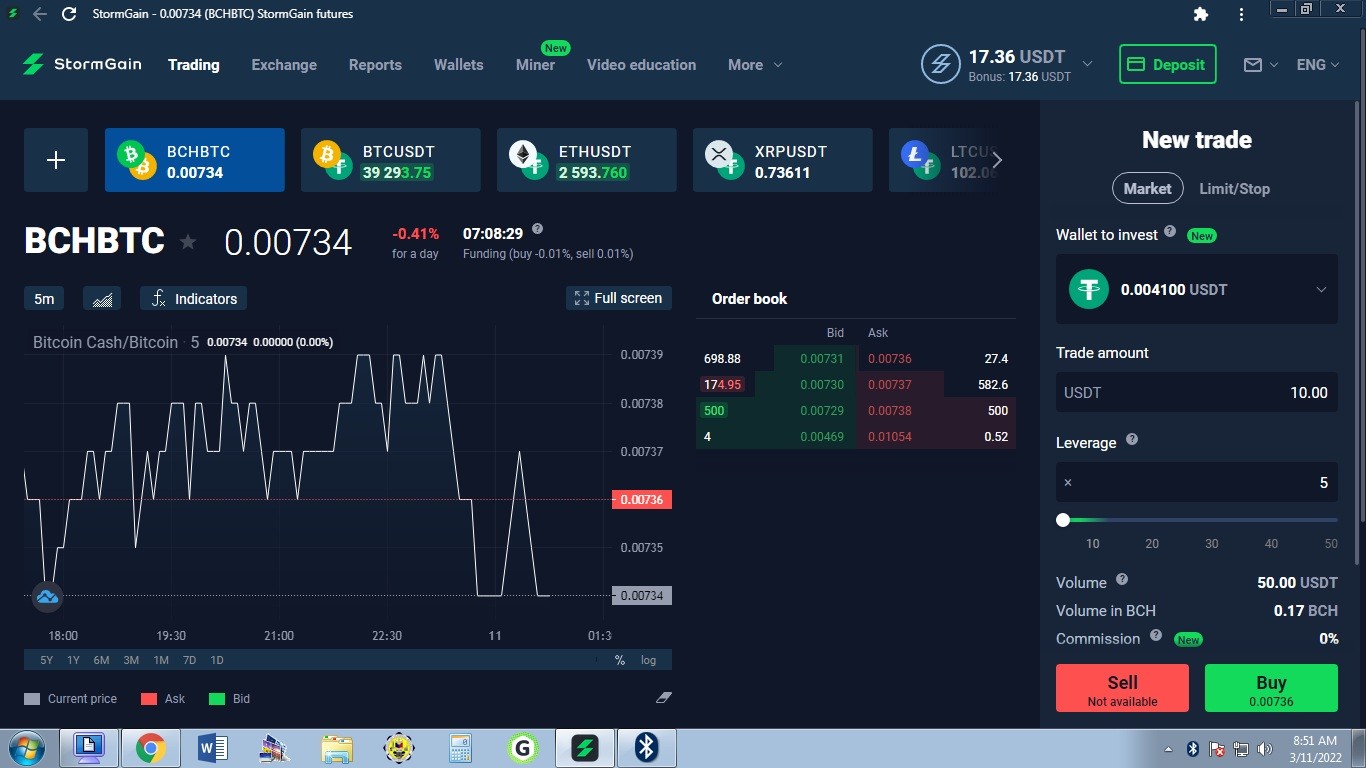
Task: Open the Exchange section
Action: click(284, 64)
